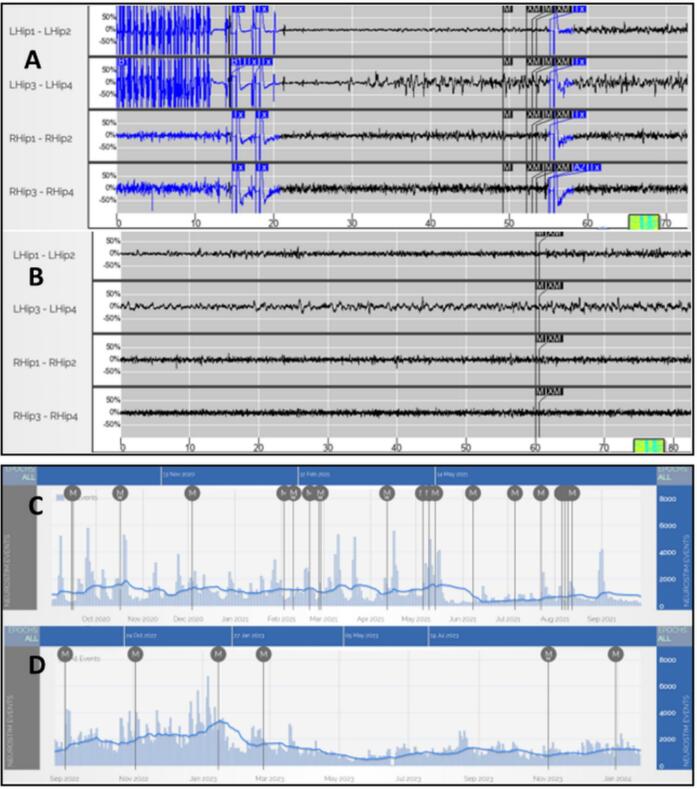Click the M marker near Dec 2020 in panel C
The height and width of the screenshot is (789, 697).
(x=192, y=493)
